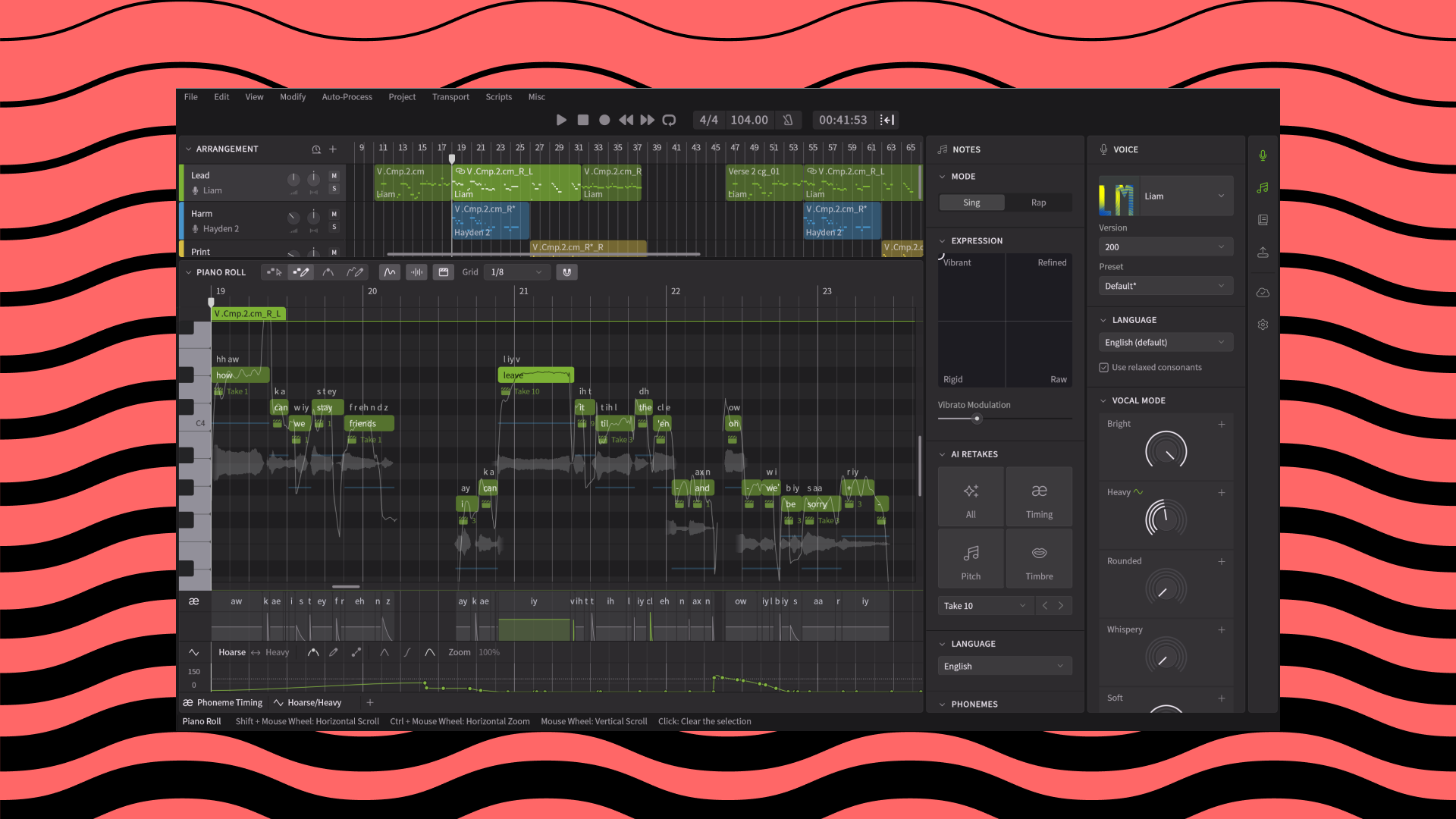Select the note pencil drawing tool
Screen dimensions: 1456x819
coord(301,272)
